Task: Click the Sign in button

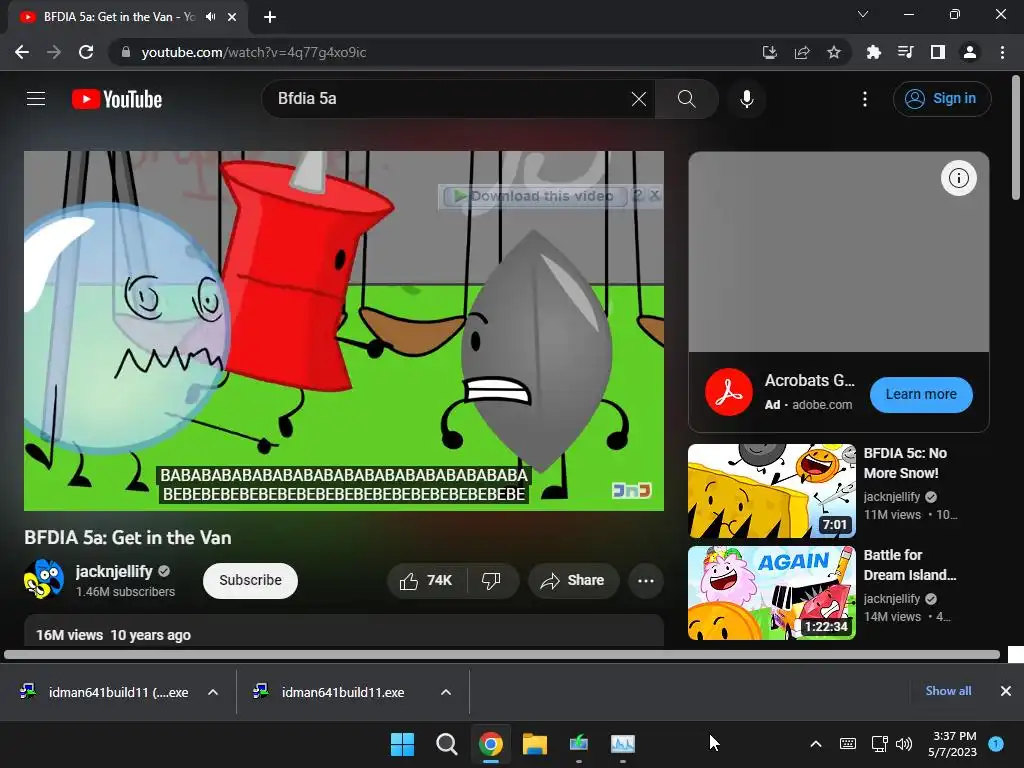Action: tap(942, 99)
